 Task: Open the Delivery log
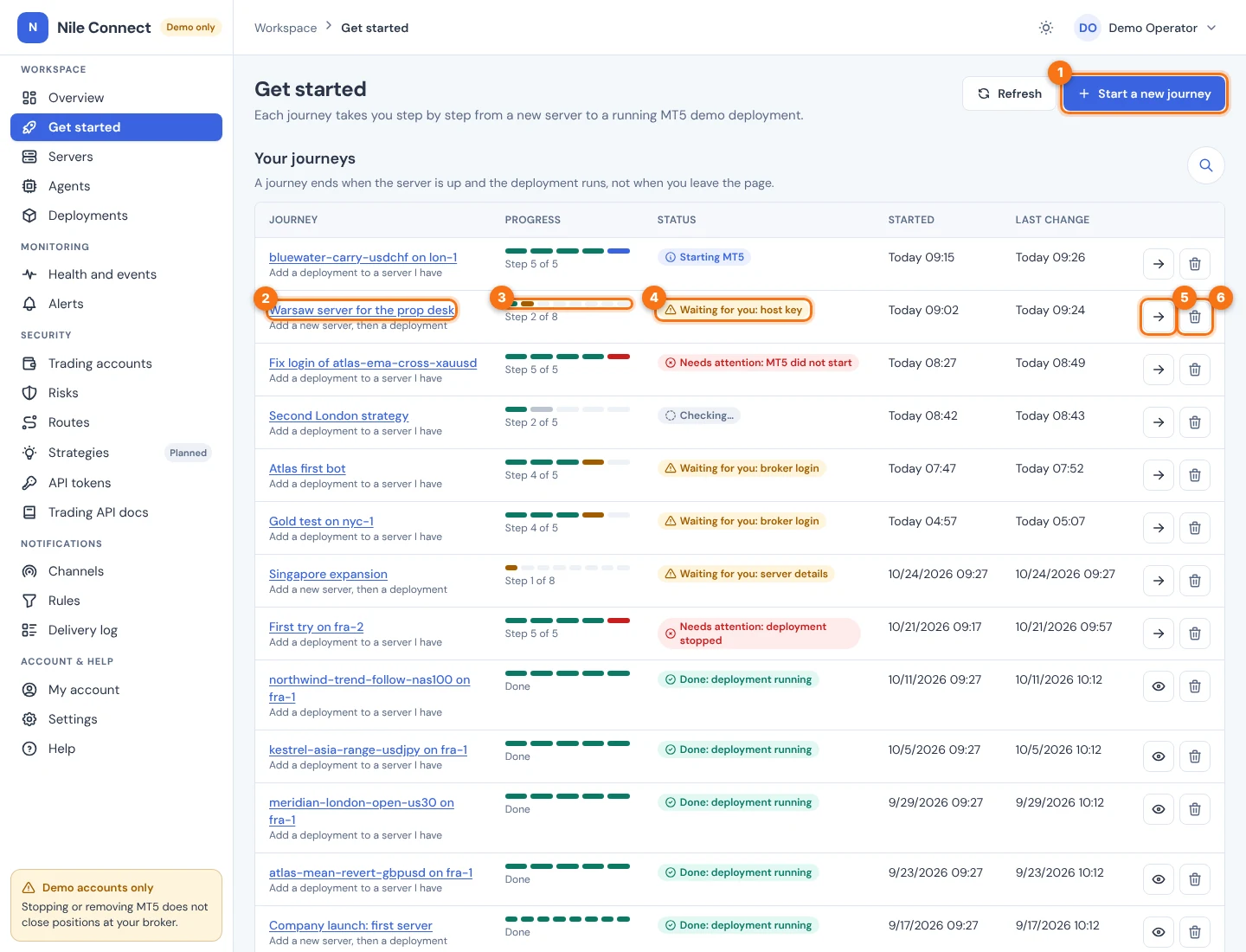coord(116,630)
